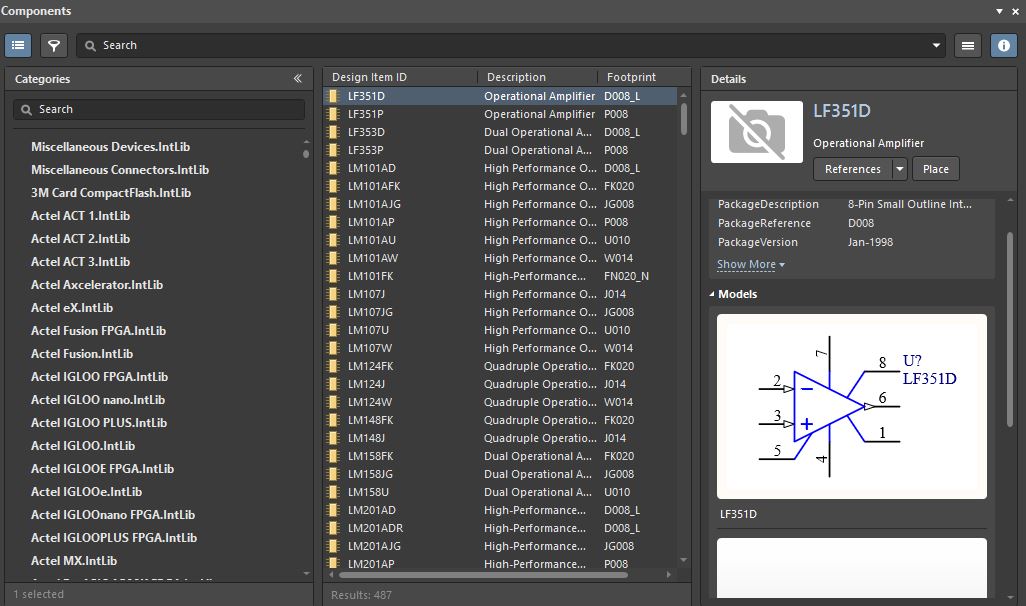Select Actel IGLOOE FPGA.IntLib
Image resolution: width=1026 pixels, height=606 pixels.
click(102, 469)
